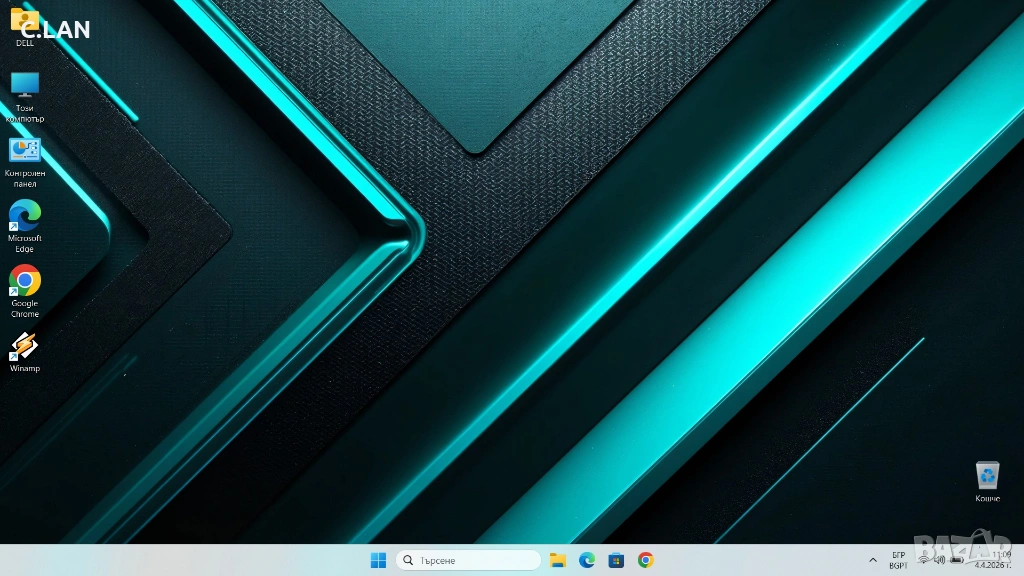Screen dimensions: 1024x576
Task: Open File Explorer from the taskbar
Action: pyautogui.click(x=558, y=560)
